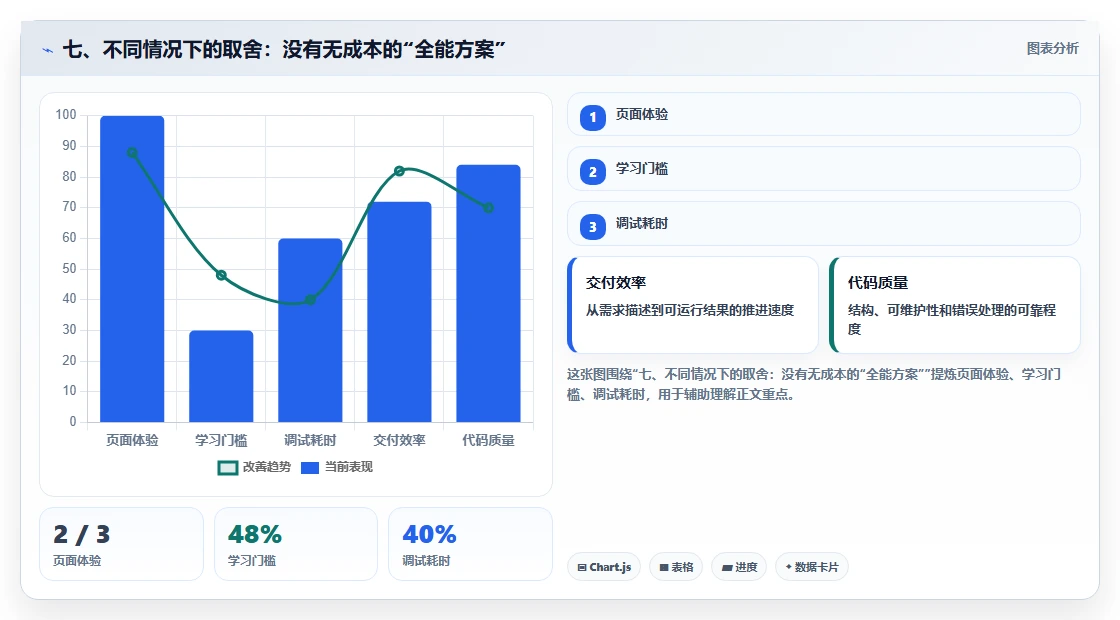This screenshot has height=620, width=1120.
Task: Click the 100 y-axis value
Action: click(66, 115)
